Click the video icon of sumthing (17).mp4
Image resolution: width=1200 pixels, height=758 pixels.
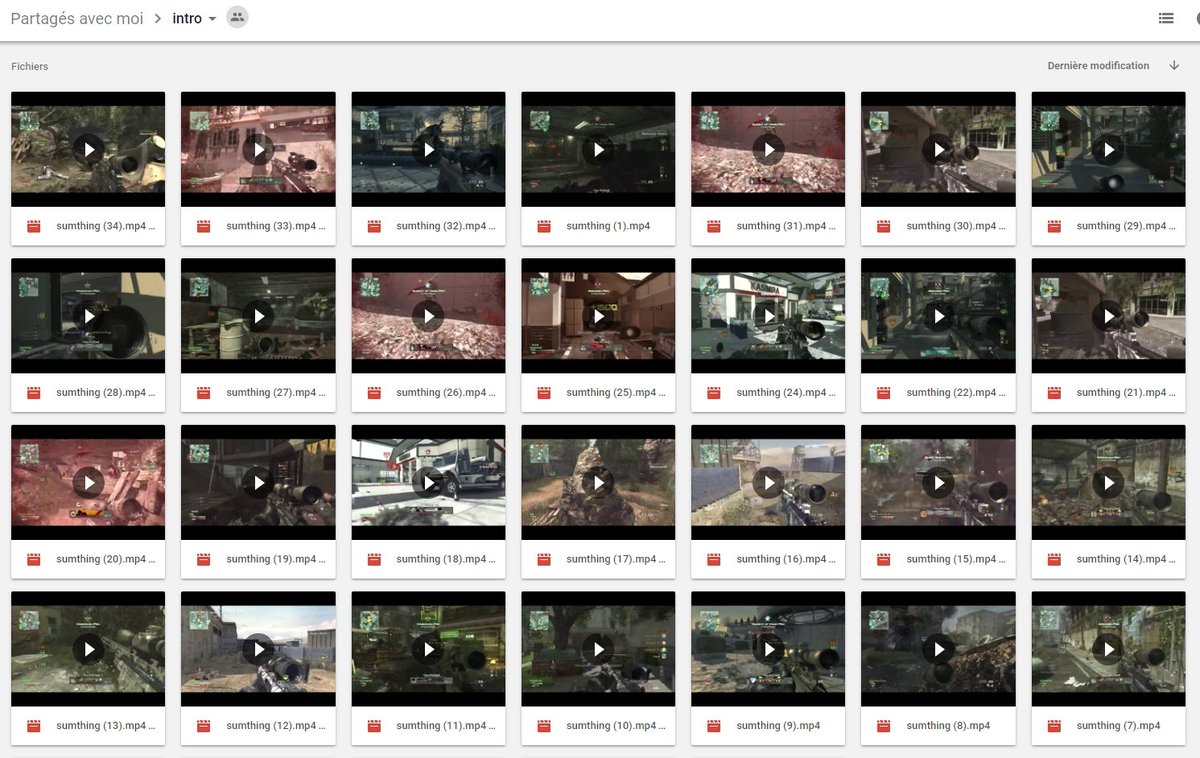544,560
